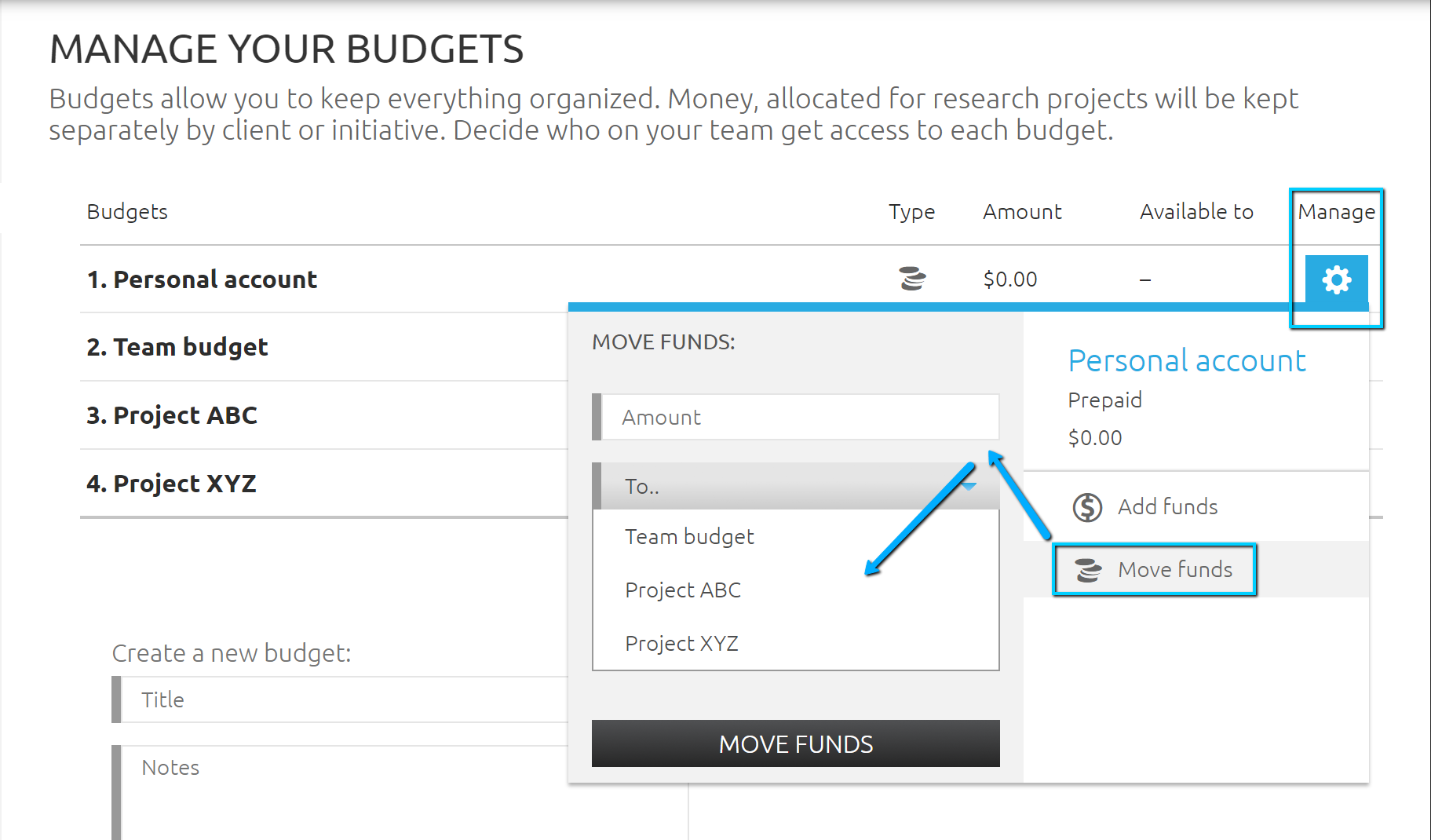Click the coins icon in Type column
Screen dimensions: 1431x840
(x=912, y=279)
